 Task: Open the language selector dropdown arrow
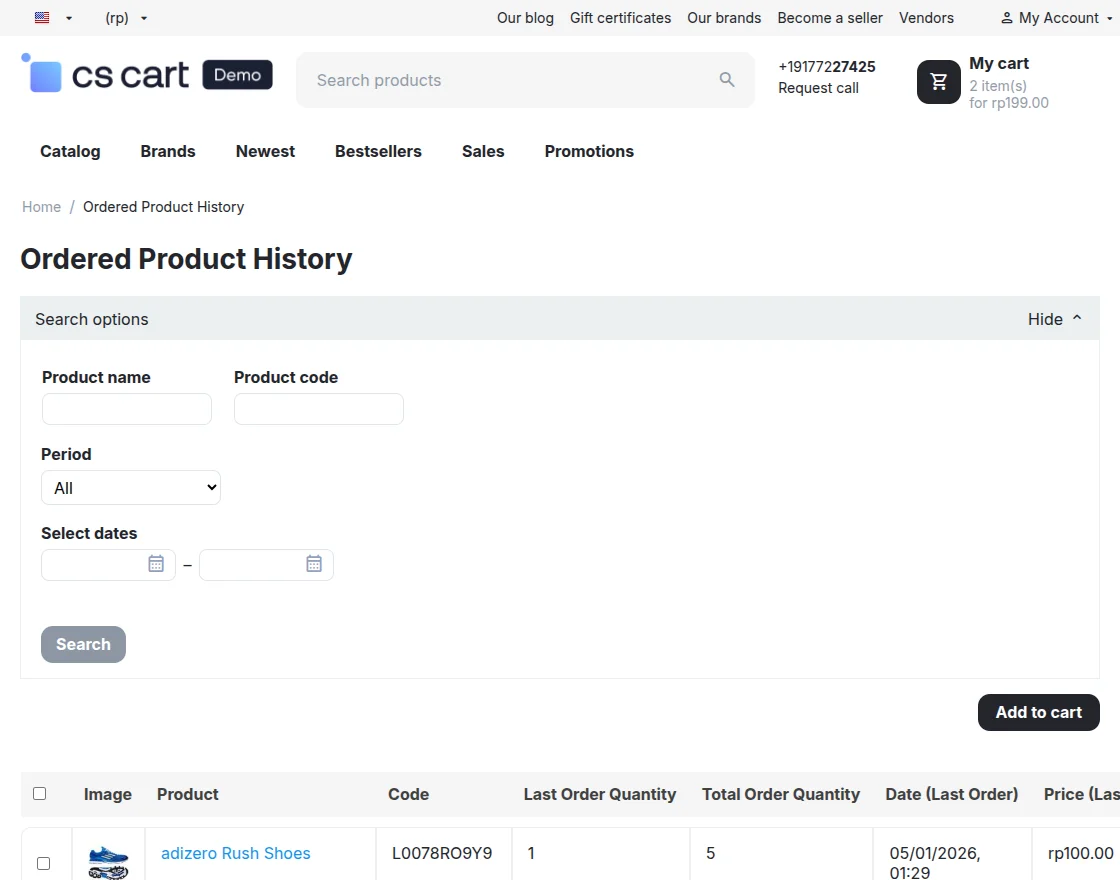coord(69,19)
